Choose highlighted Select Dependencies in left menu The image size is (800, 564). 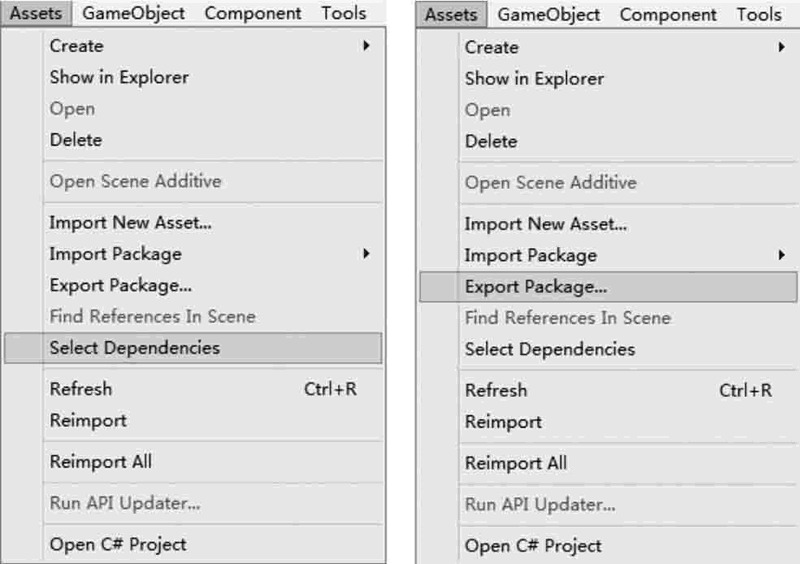point(193,348)
